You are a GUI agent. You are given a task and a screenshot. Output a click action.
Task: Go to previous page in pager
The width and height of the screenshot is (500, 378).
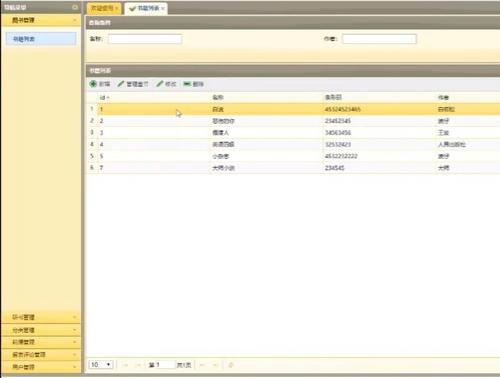[x=138, y=365]
